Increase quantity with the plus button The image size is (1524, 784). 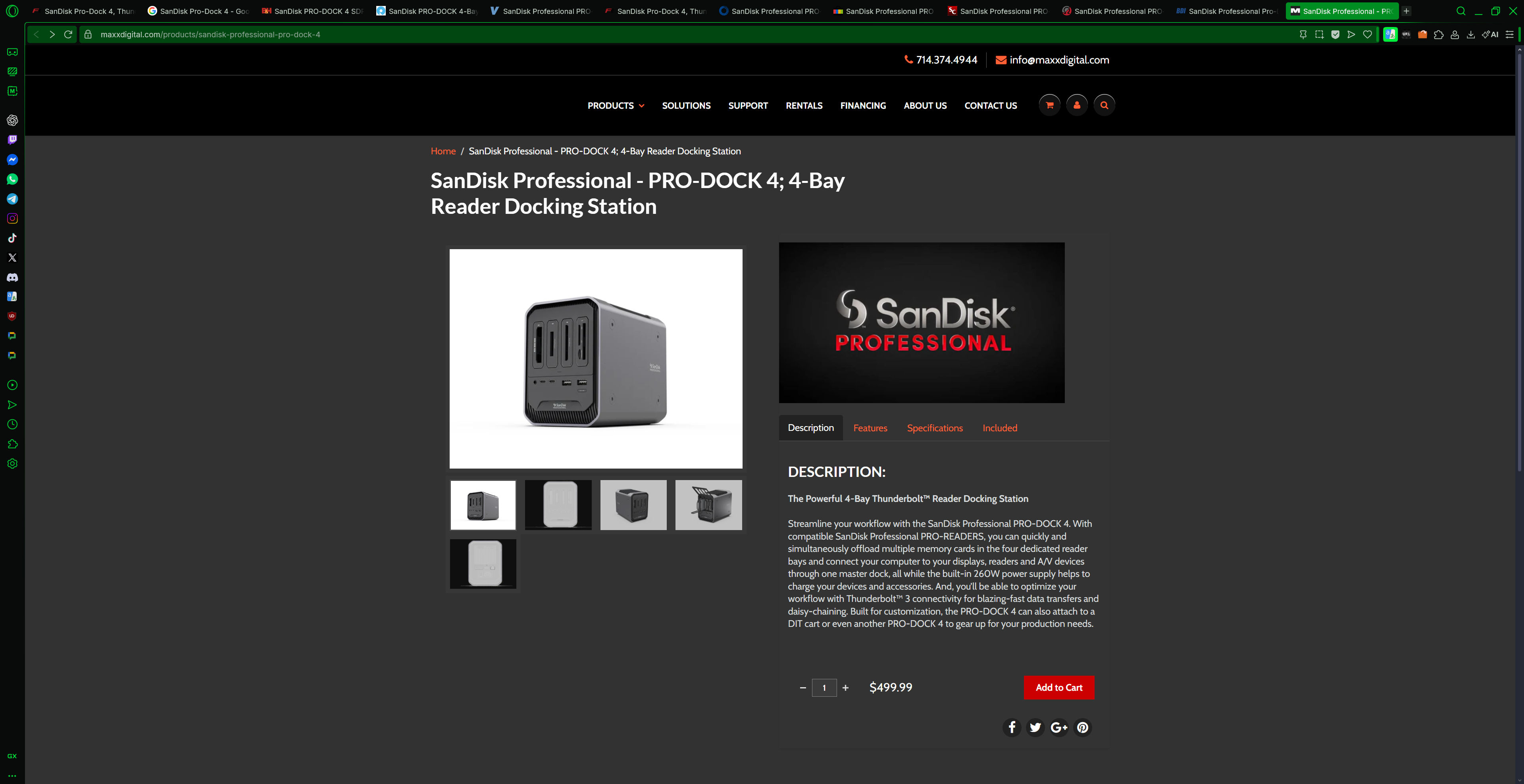point(845,688)
